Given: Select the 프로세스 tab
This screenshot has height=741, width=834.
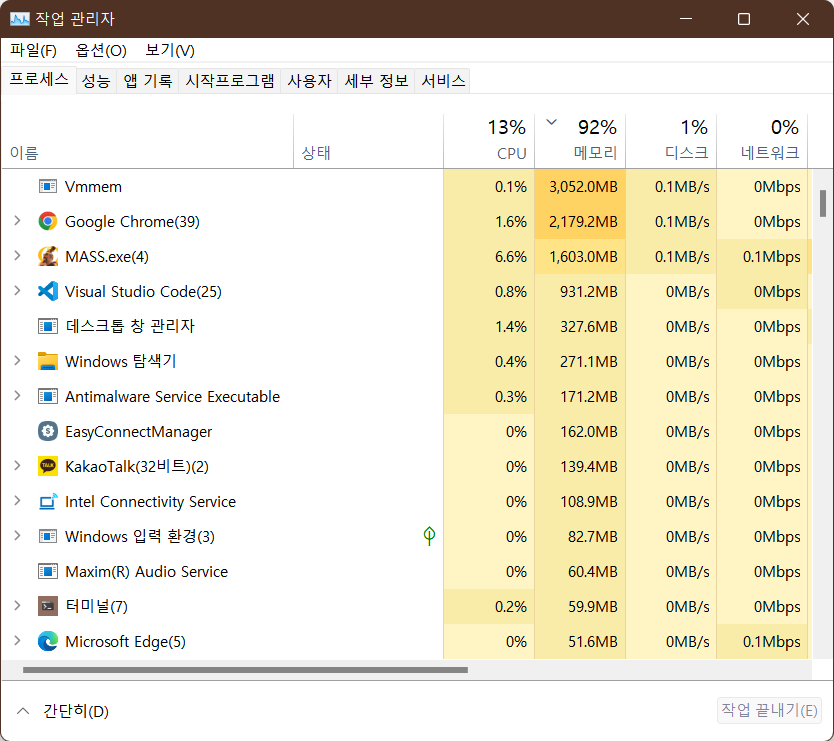Looking at the screenshot, I should tap(39, 80).
